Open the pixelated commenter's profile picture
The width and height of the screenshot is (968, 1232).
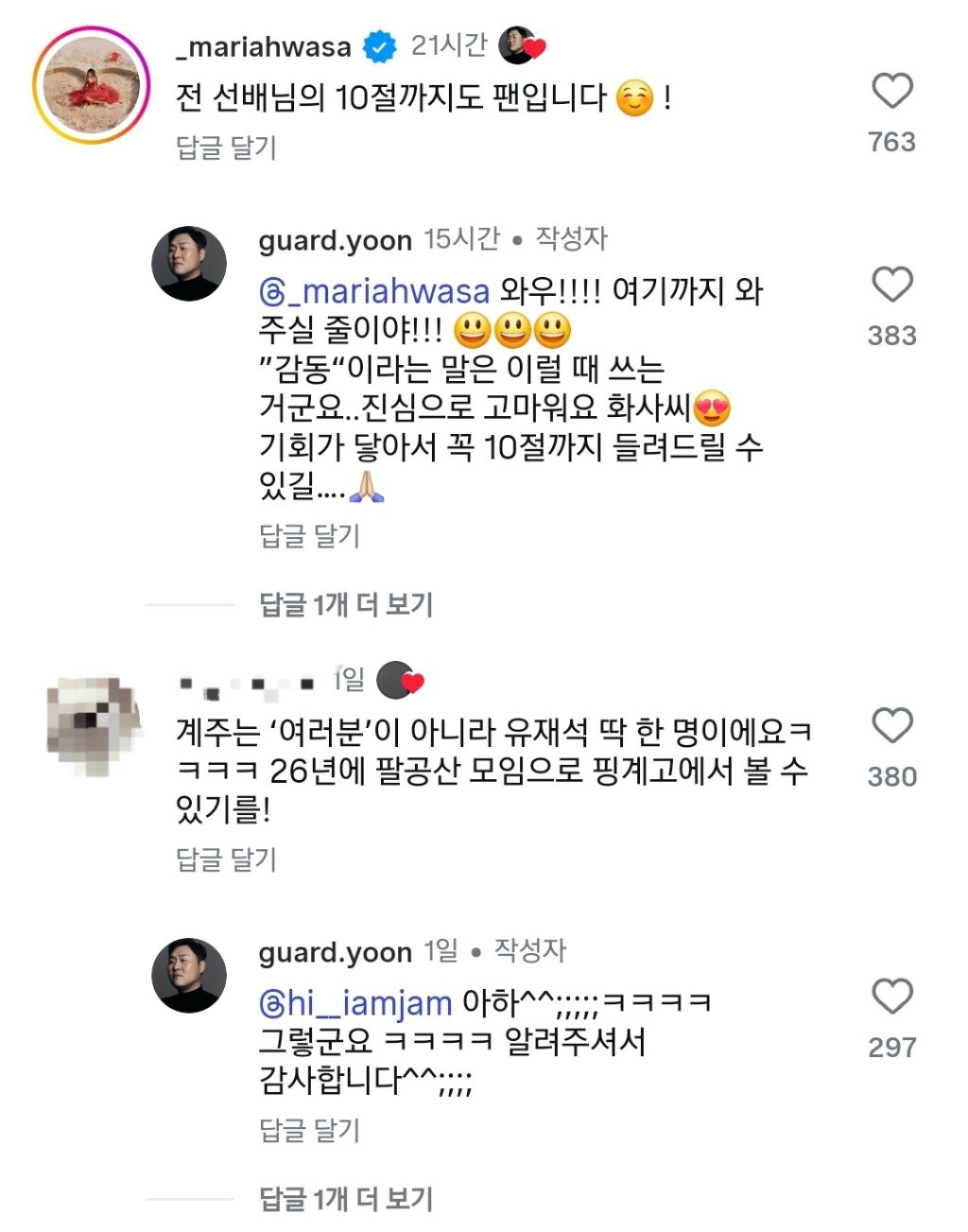(x=93, y=725)
